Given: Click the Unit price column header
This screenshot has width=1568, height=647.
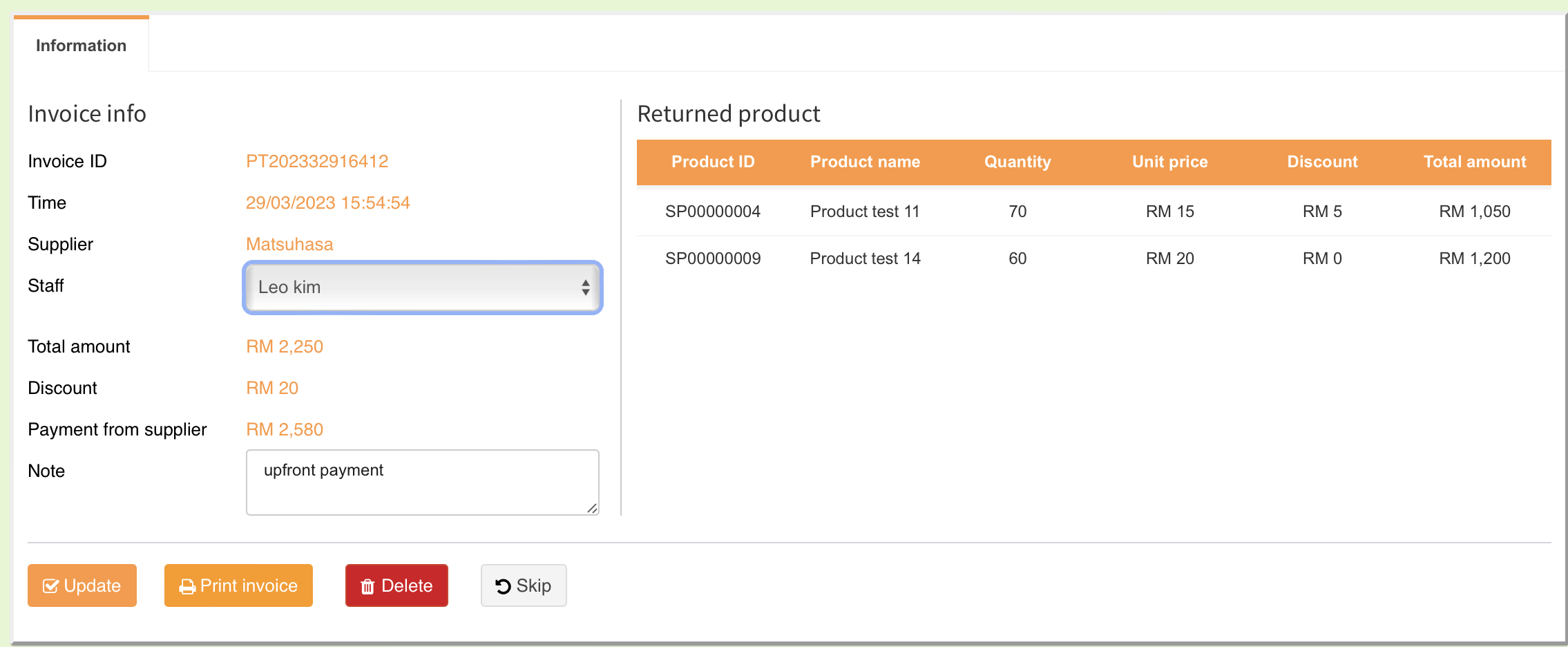Looking at the screenshot, I should coord(1169,162).
